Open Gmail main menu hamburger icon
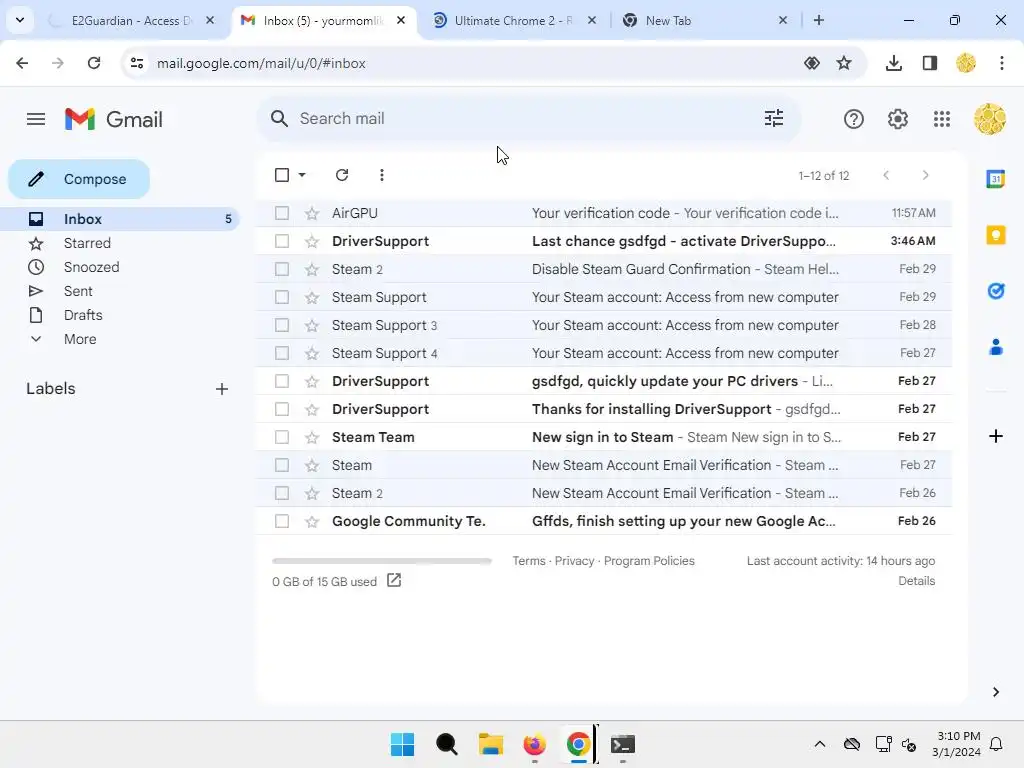The height and width of the screenshot is (768, 1024). (x=36, y=119)
